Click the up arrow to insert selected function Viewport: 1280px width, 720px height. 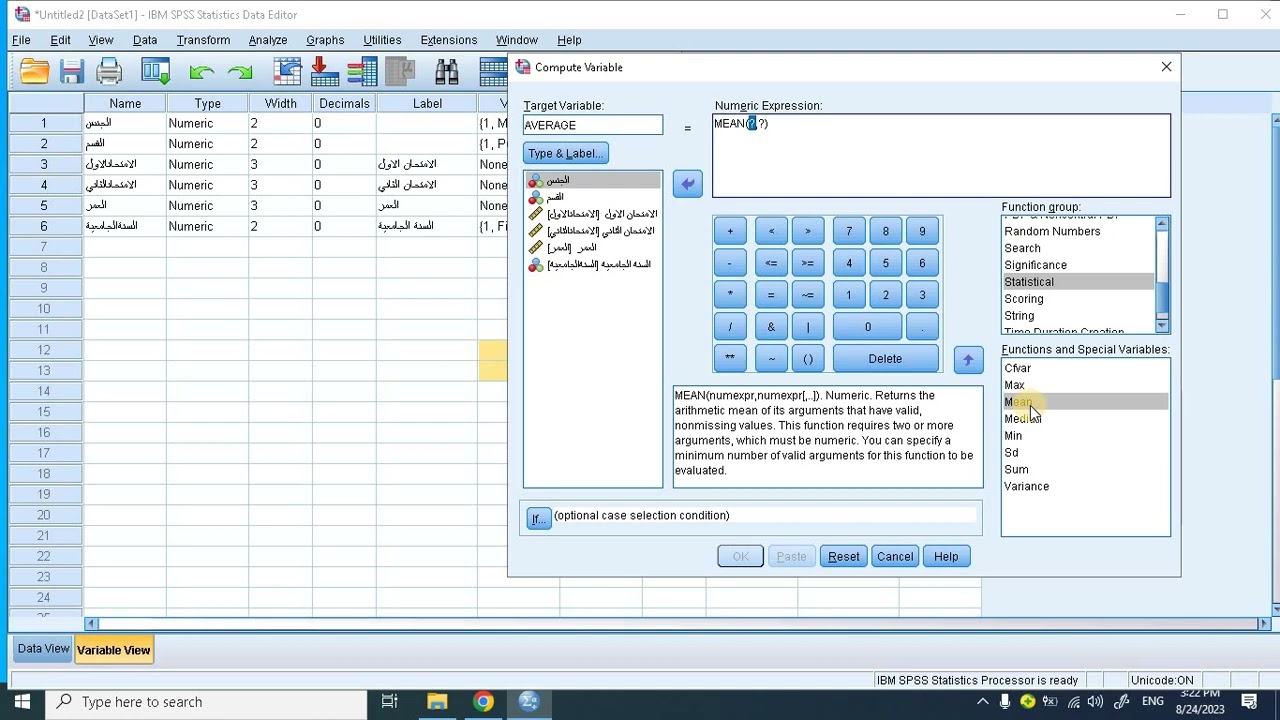click(x=968, y=360)
